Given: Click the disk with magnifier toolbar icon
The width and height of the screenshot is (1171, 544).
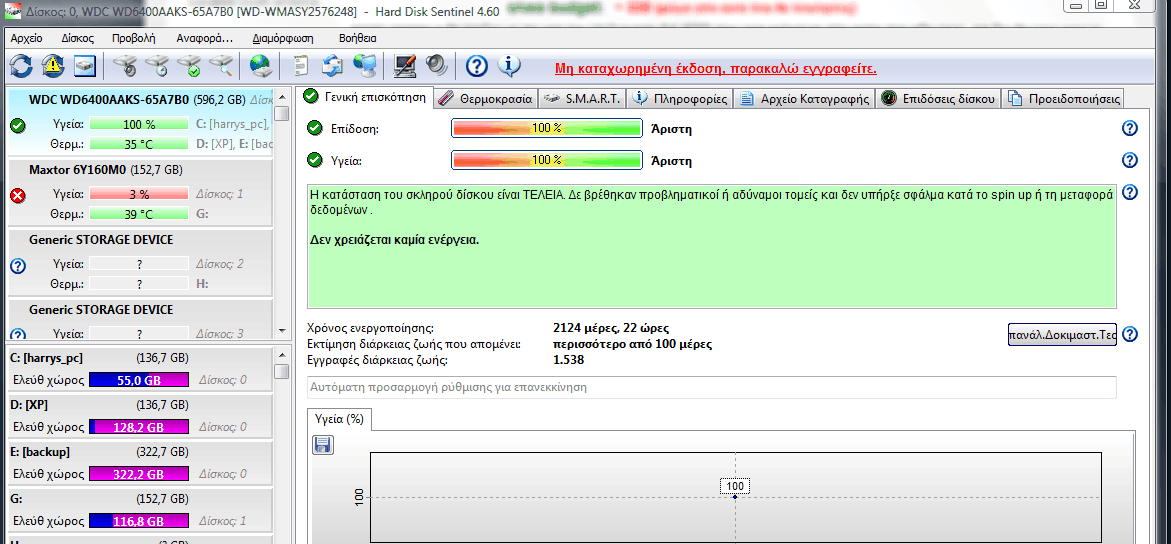Looking at the screenshot, I should [221, 67].
